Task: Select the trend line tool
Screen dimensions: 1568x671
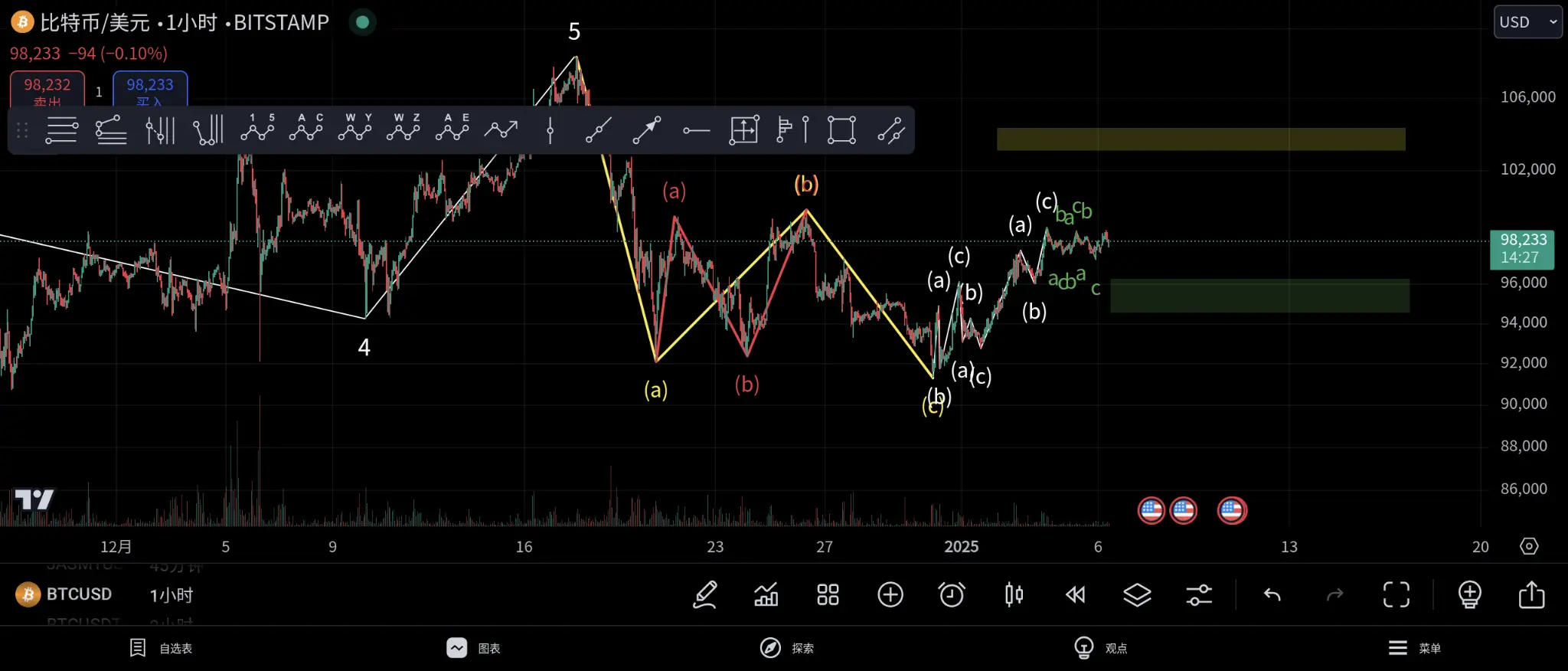Action: 598,129
